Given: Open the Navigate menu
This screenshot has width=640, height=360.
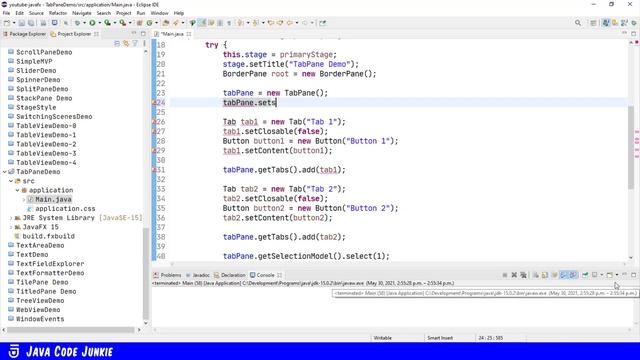Looking at the screenshot, I should (x=82, y=13).
